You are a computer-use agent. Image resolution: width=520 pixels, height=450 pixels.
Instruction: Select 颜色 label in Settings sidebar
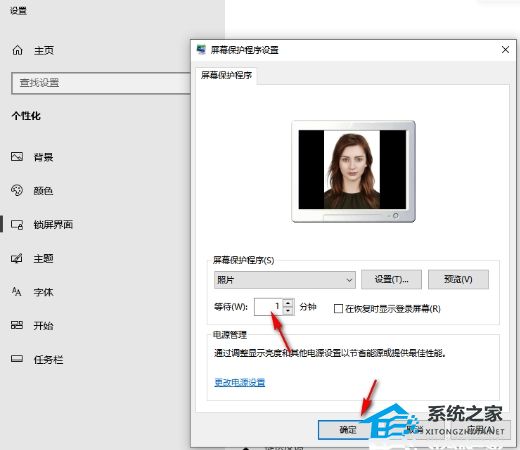(x=43, y=191)
